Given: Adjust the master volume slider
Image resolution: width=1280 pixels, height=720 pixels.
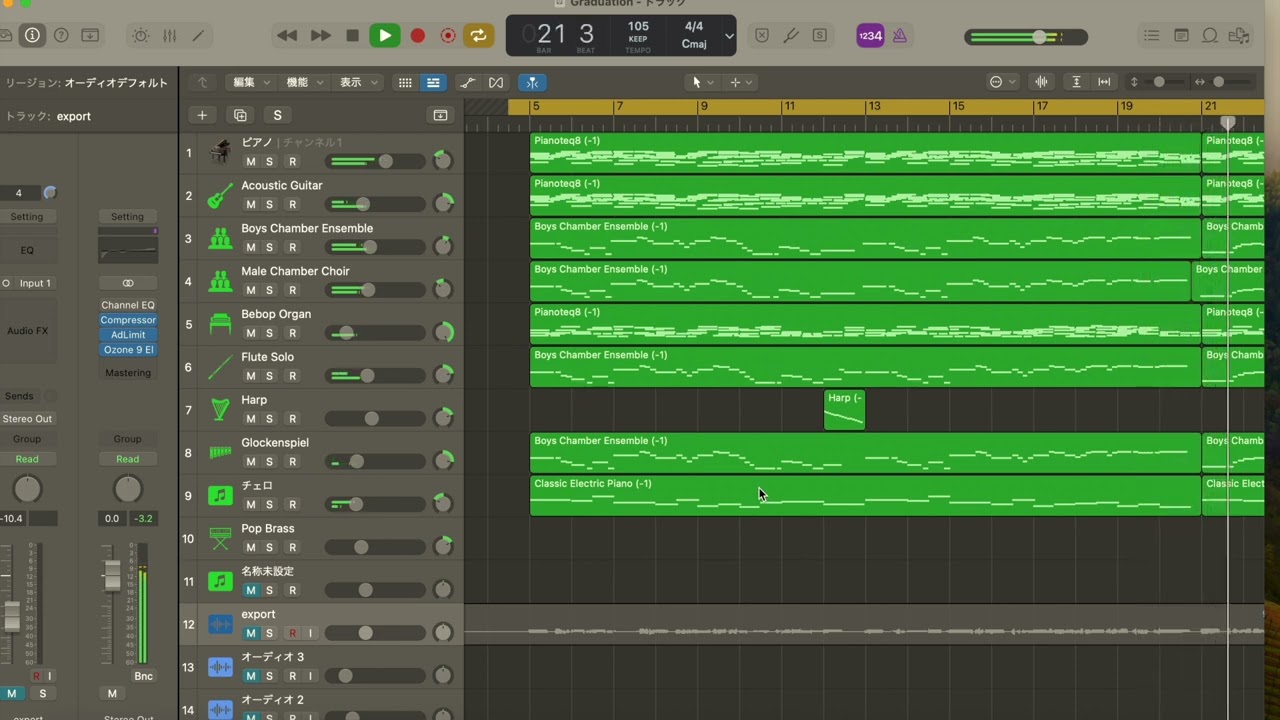Looking at the screenshot, I should tap(1026, 37).
